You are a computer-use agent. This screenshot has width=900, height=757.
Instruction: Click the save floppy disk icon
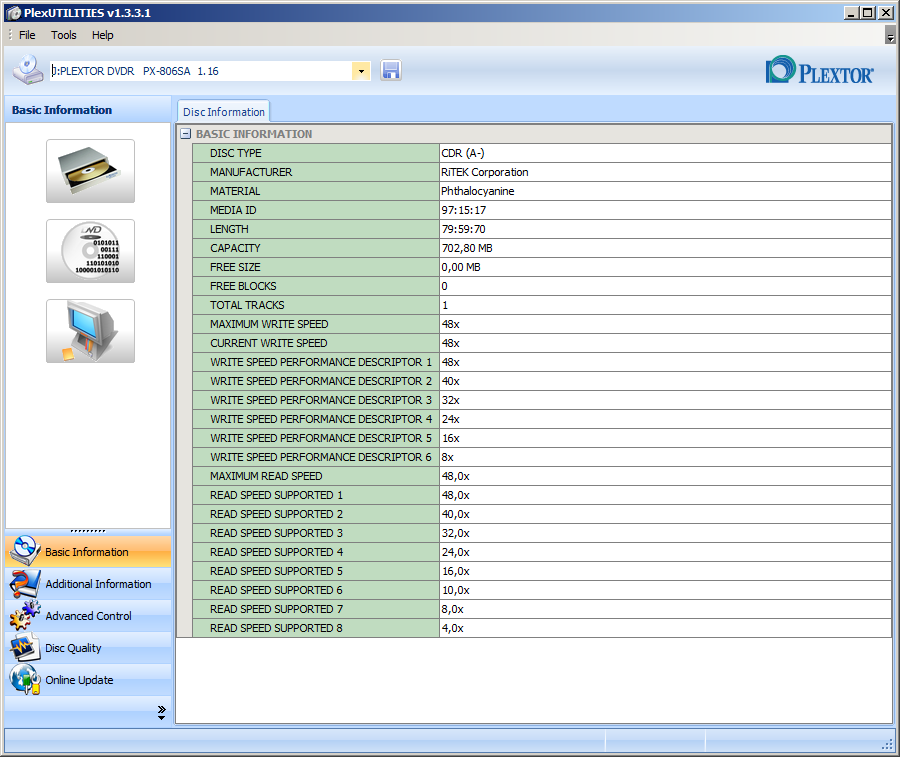(x=391, y=71)
